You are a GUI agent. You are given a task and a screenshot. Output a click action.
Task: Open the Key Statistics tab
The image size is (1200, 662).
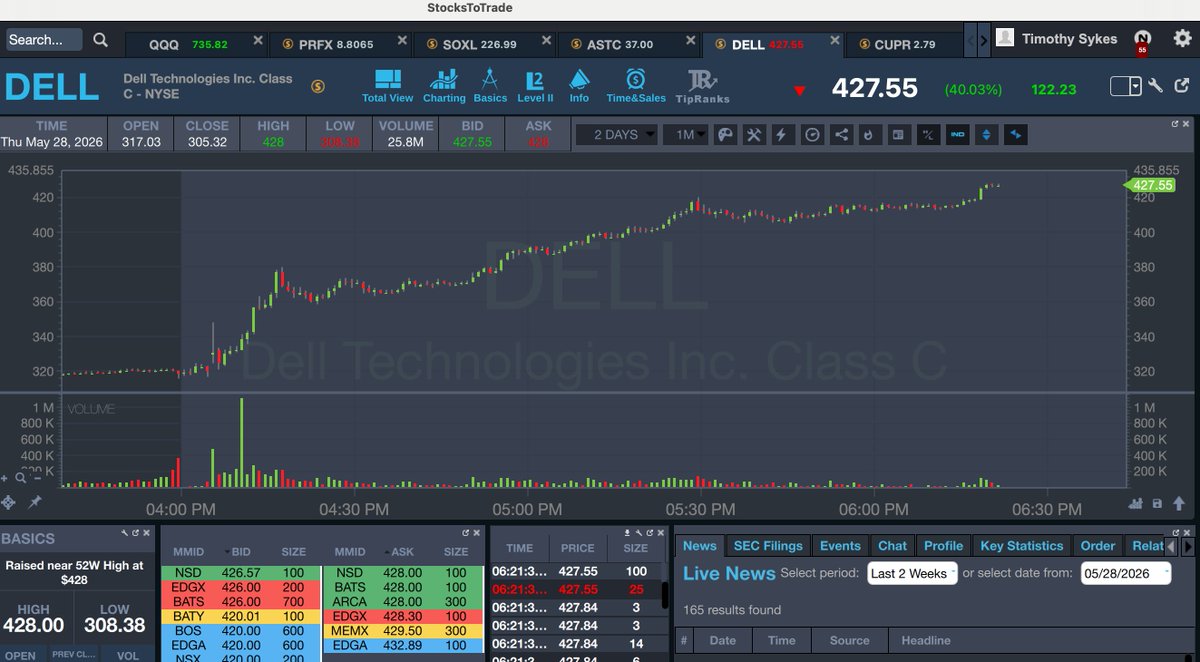pos(1022,546)
